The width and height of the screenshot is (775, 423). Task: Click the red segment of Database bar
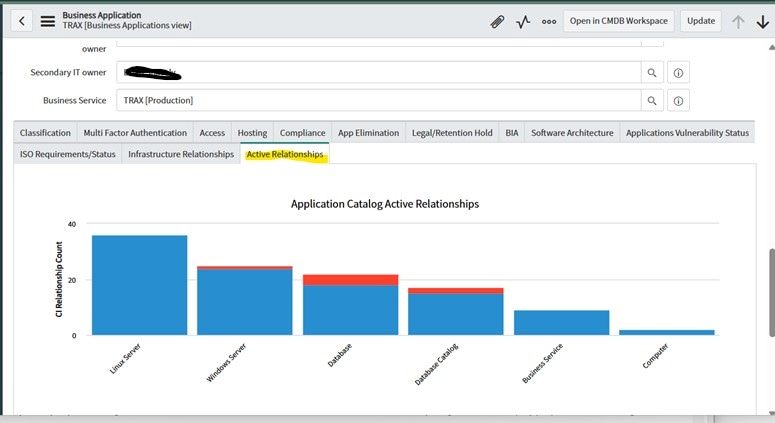click(350, 280)
